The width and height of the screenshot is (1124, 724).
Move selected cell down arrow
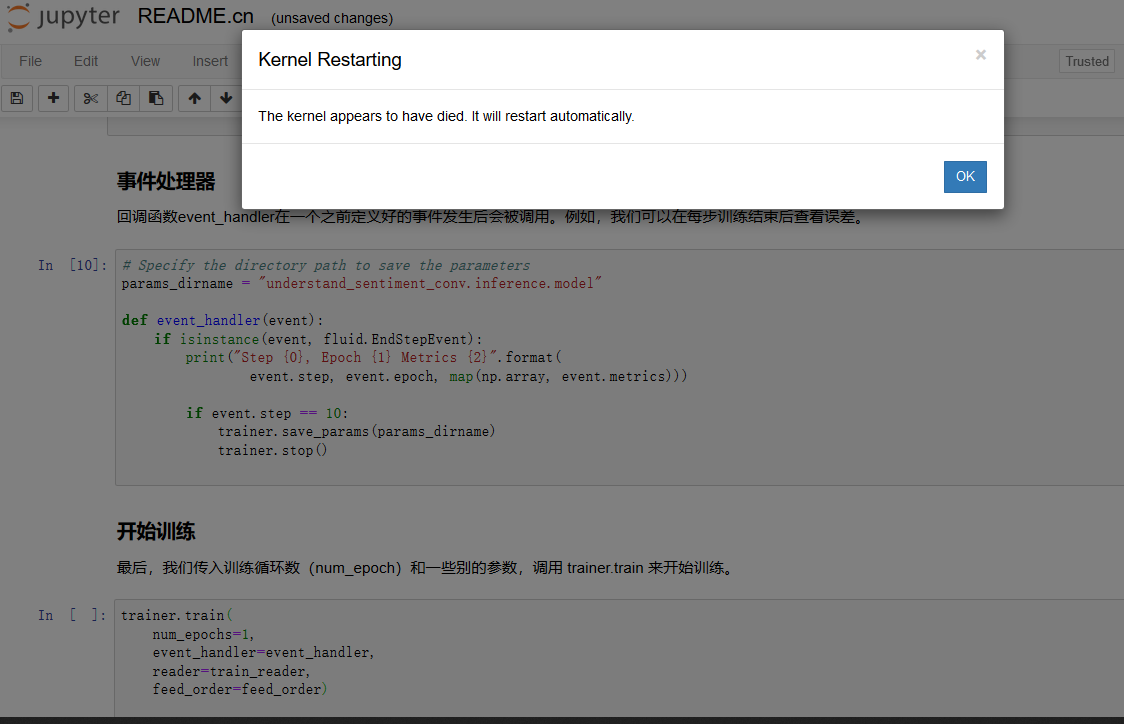226,98
